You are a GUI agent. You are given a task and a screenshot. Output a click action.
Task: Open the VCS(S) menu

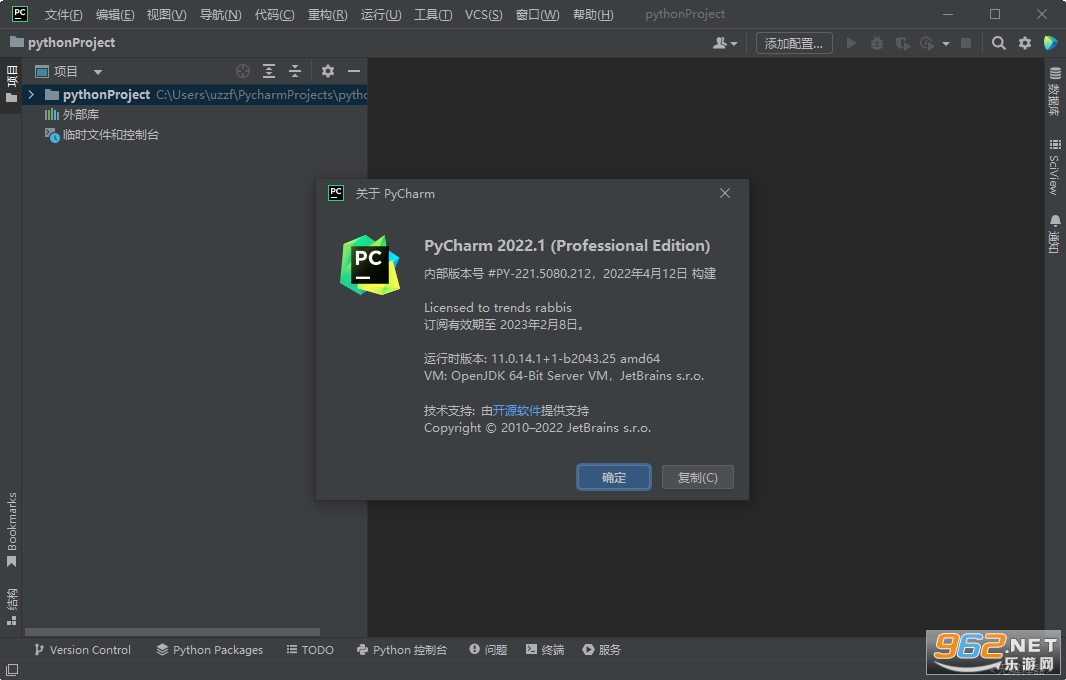click(x=483, y=14)
